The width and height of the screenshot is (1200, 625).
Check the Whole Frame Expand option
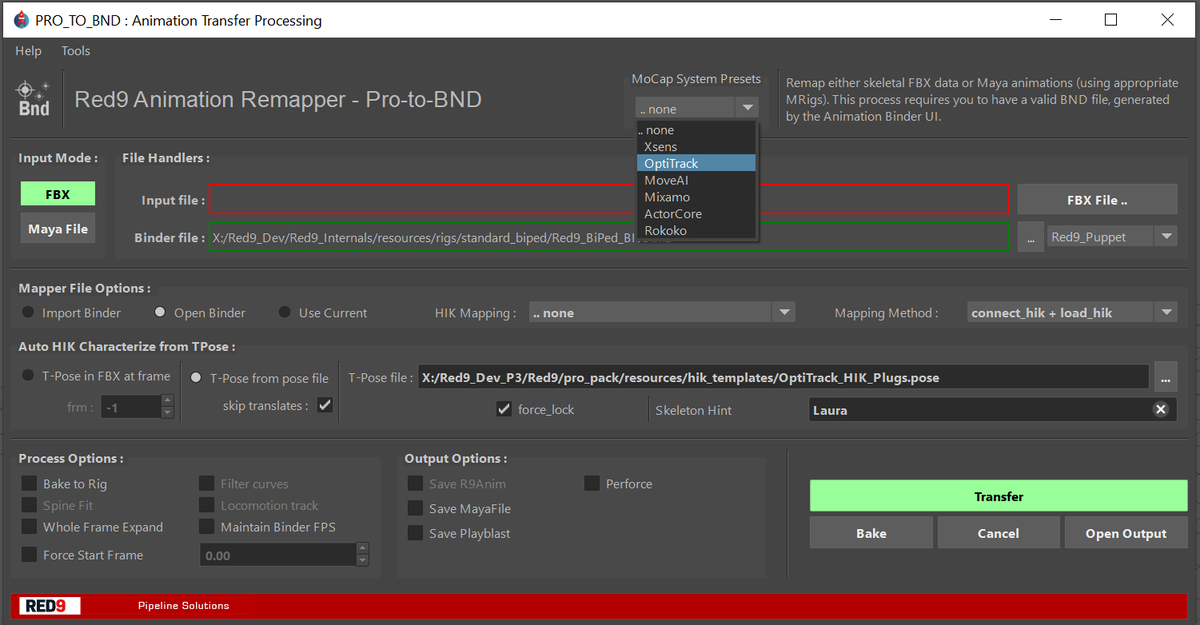coord(30,527)
